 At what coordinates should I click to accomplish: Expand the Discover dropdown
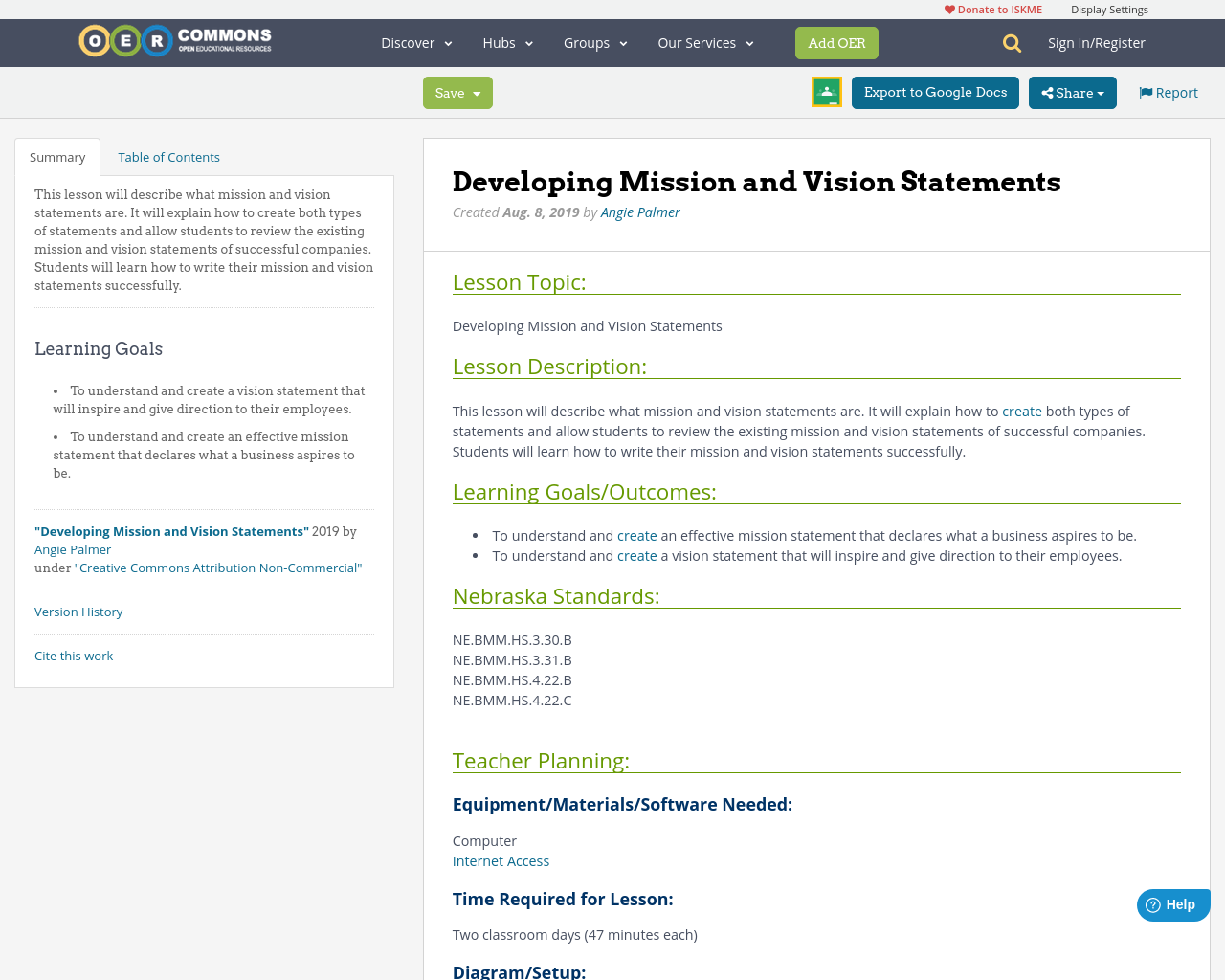tap(414, 41)
